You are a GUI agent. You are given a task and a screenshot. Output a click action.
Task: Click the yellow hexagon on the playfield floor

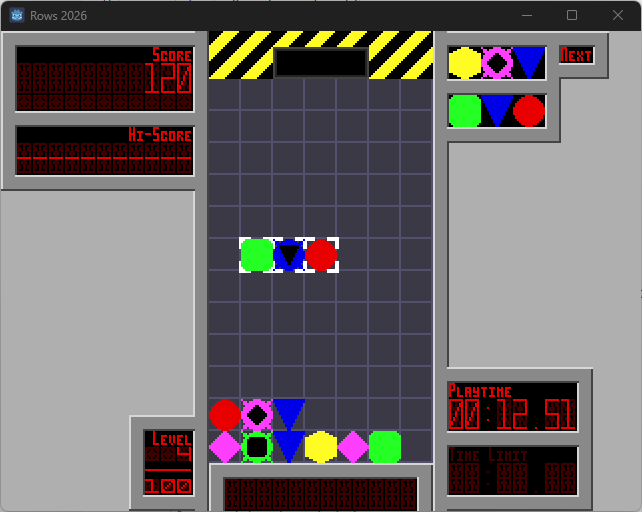tap(321, 447)
